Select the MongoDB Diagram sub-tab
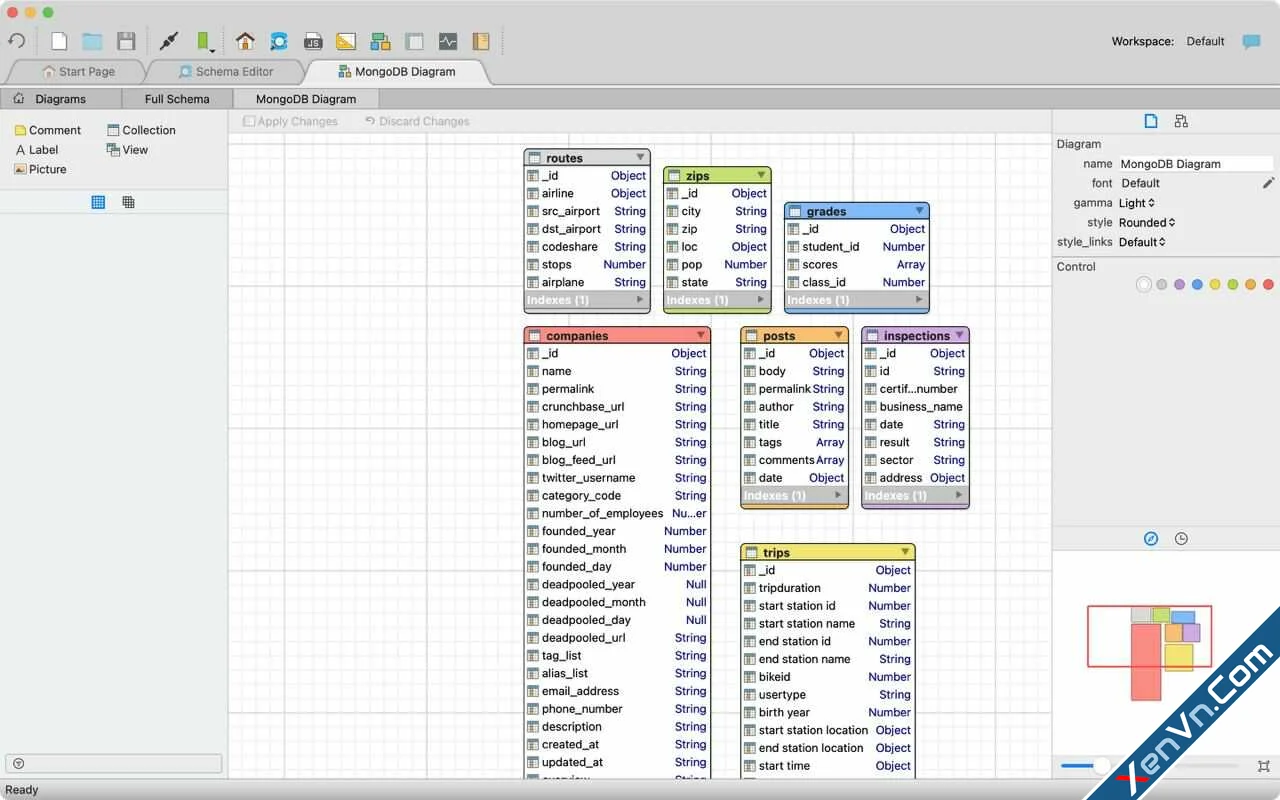The width and height of the screenshot is (1280, 800). click(x=306, y=99)
